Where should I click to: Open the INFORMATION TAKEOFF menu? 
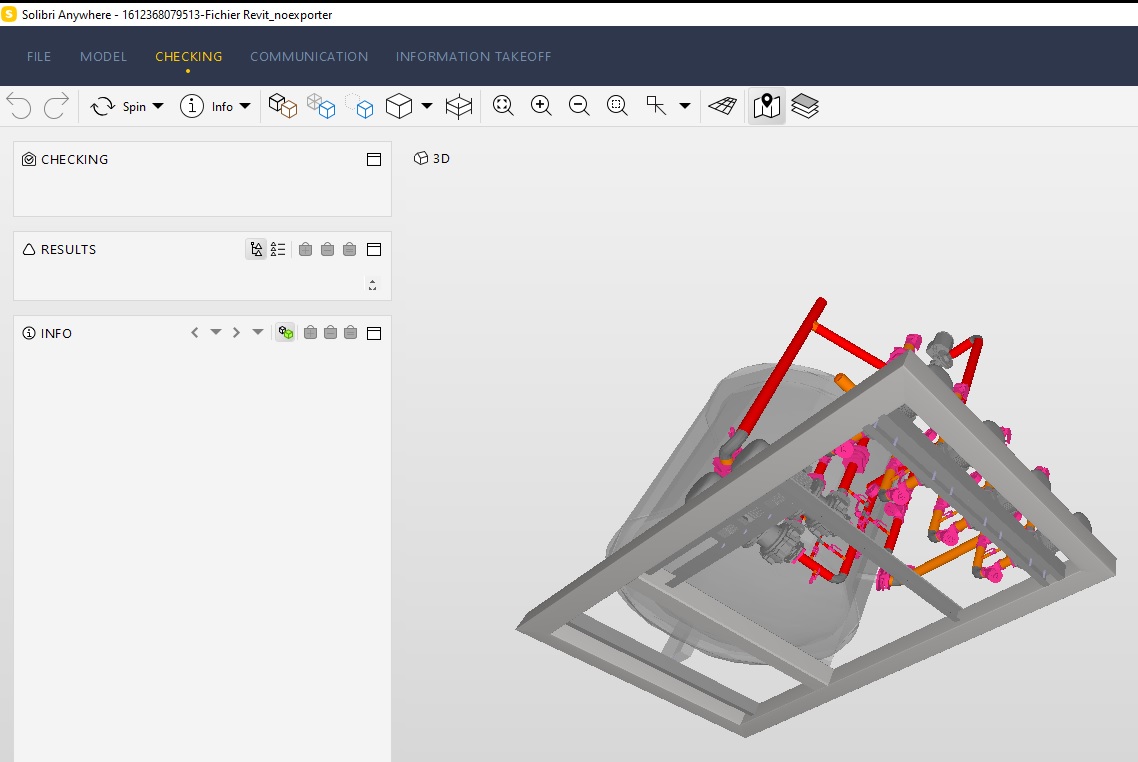click(473, 57)
